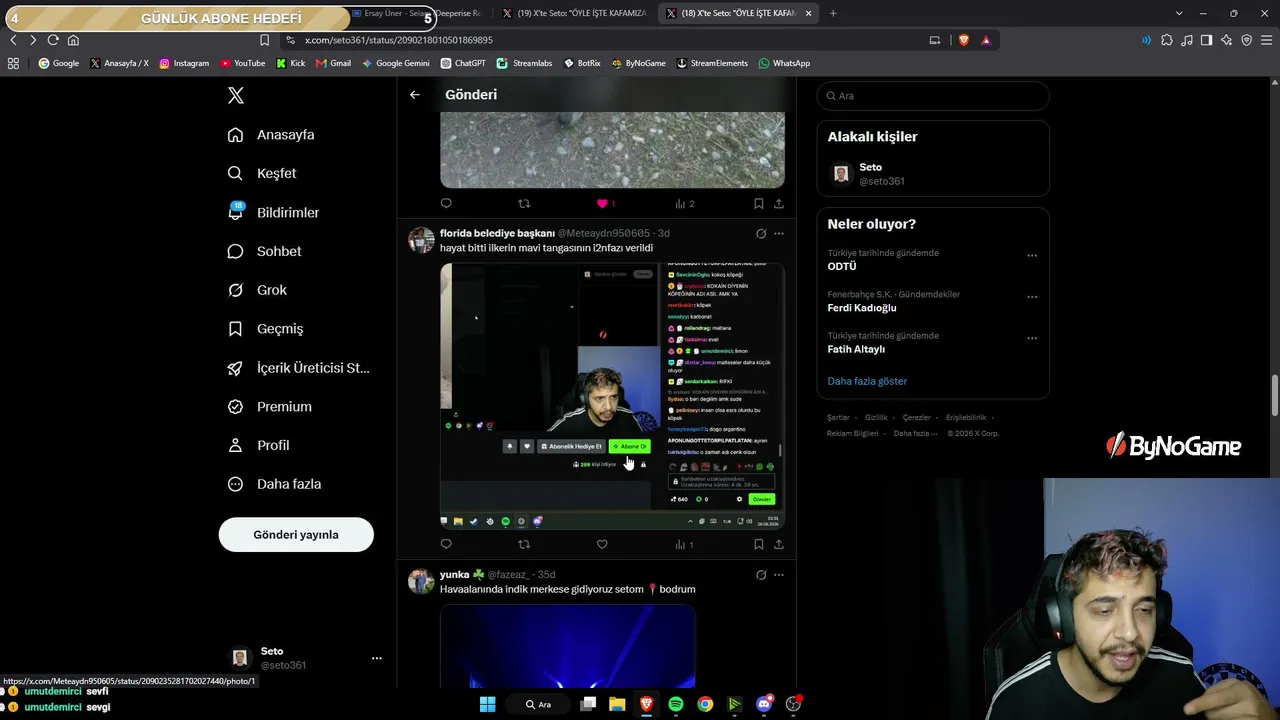Open the Google Gemini bookmark
The image size is (1280, 720).
pos(396,63)
